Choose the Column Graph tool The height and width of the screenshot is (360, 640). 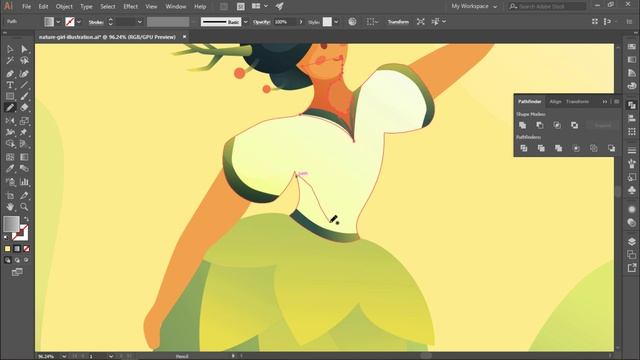24,182
